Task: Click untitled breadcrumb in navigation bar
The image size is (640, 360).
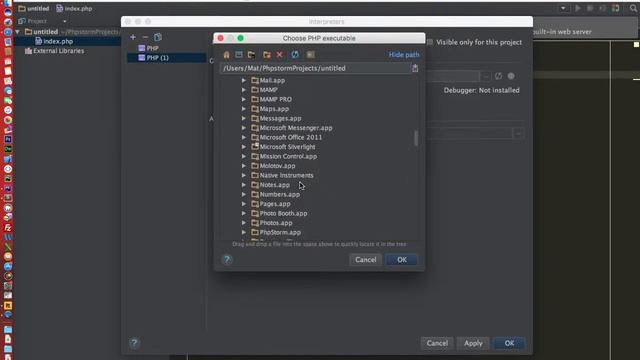Action: pos(33,8)
